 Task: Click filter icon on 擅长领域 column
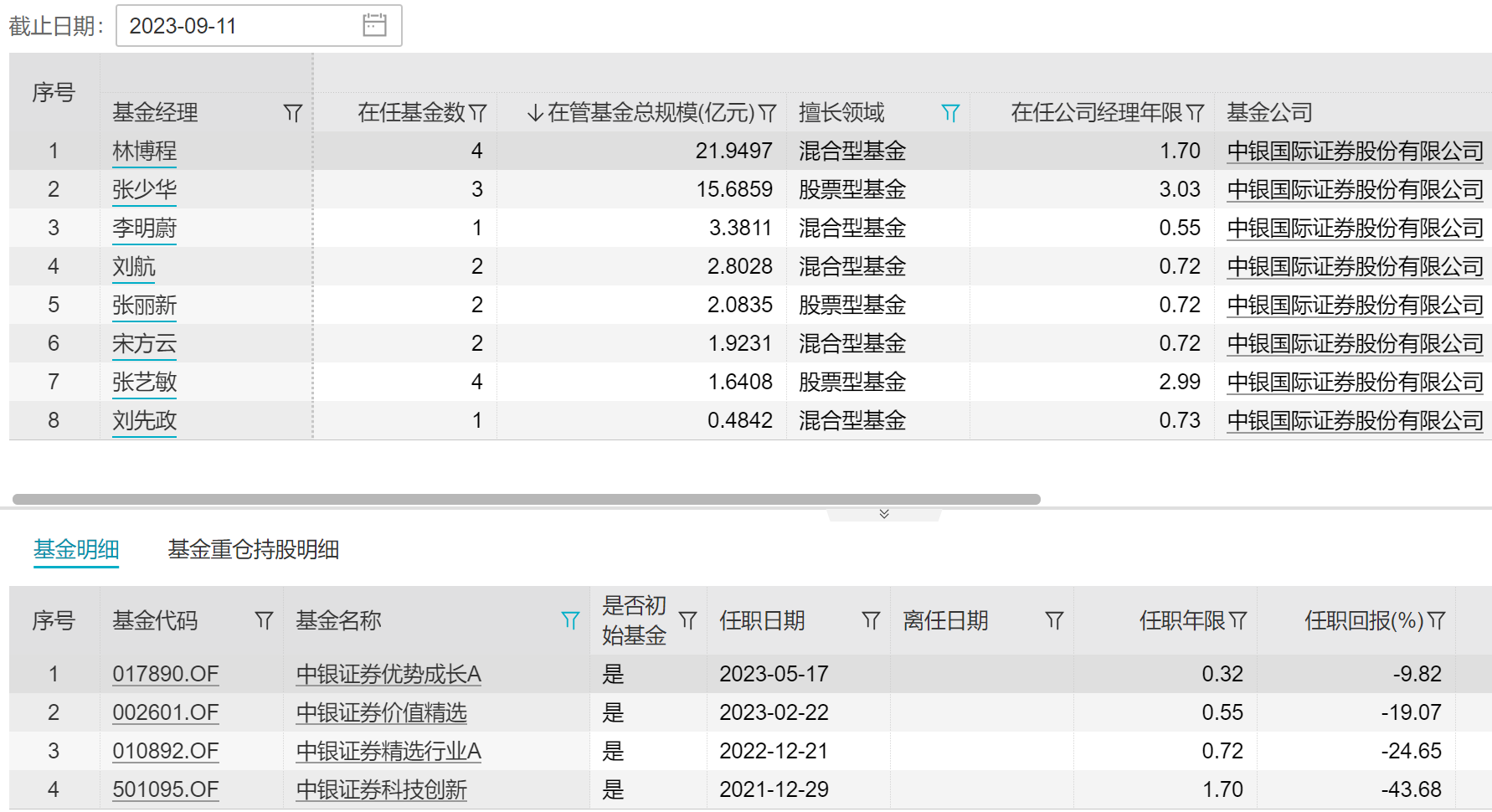tap(950, 113)
